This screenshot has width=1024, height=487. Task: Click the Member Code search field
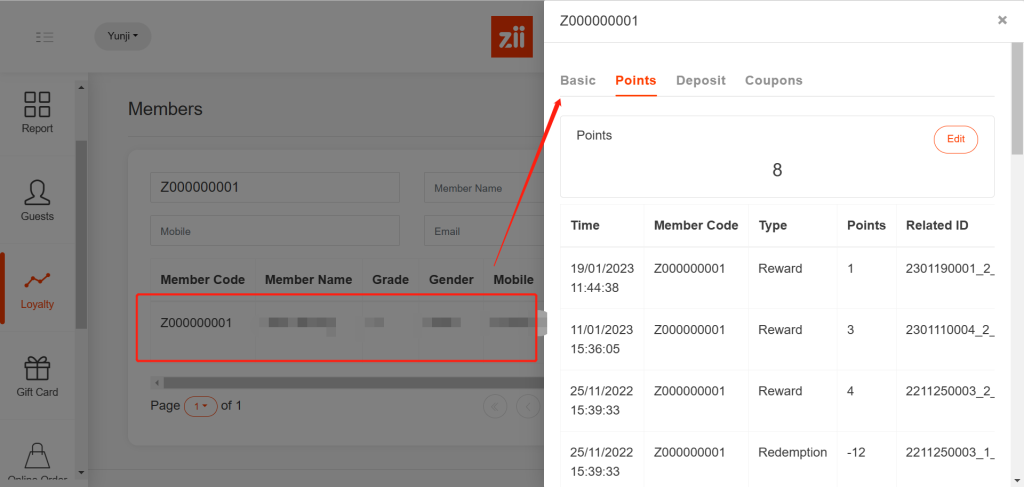[274, 187]
